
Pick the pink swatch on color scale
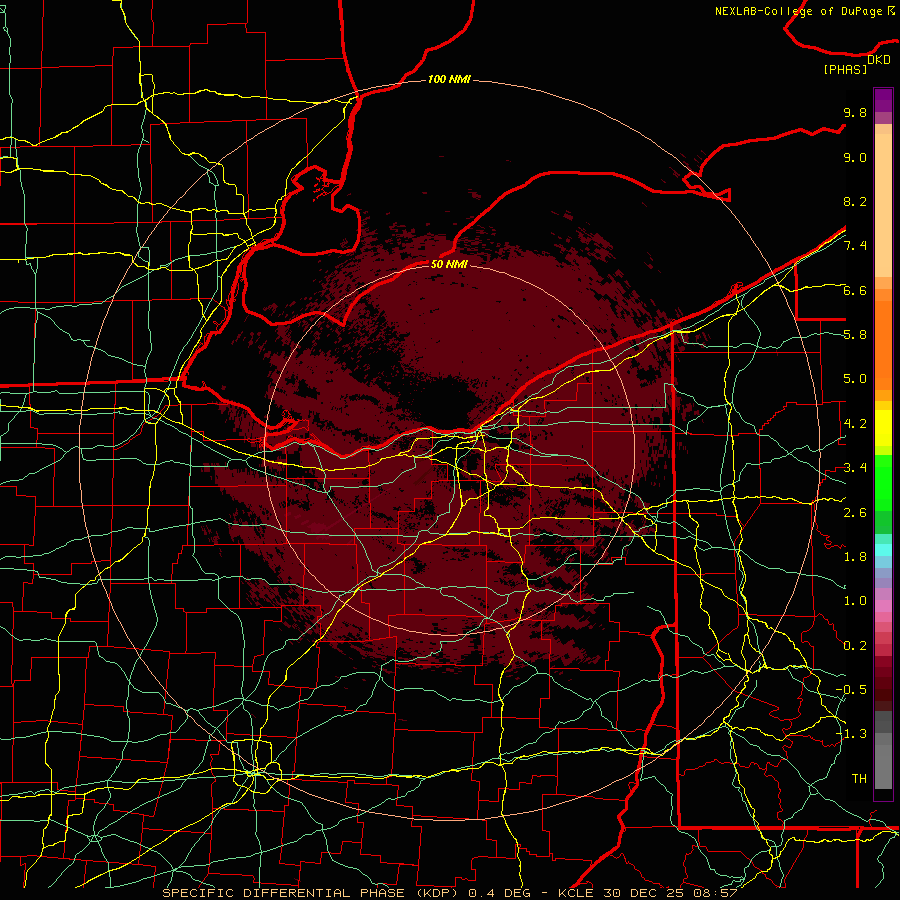pyautogui.click(x=883, y=606)
